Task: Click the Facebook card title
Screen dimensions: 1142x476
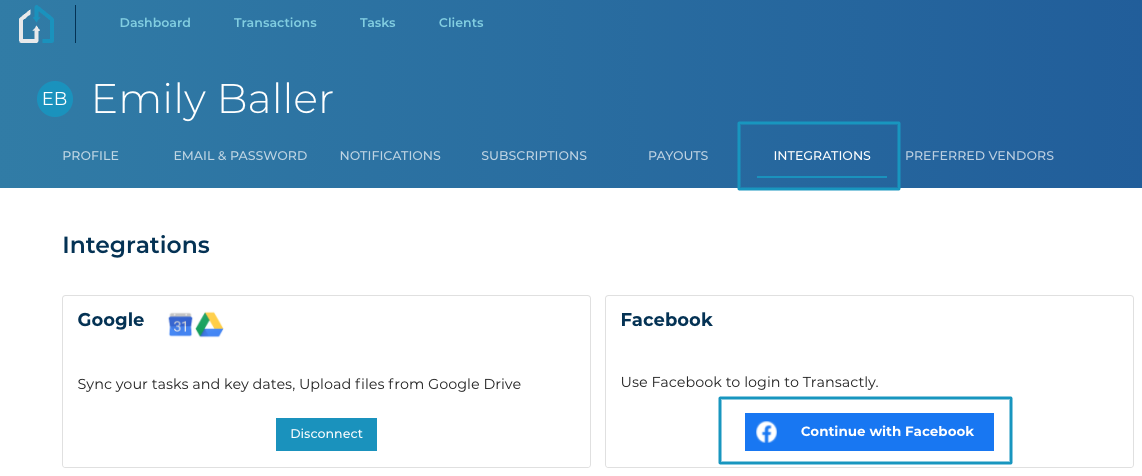Action: tap(666, 320)
